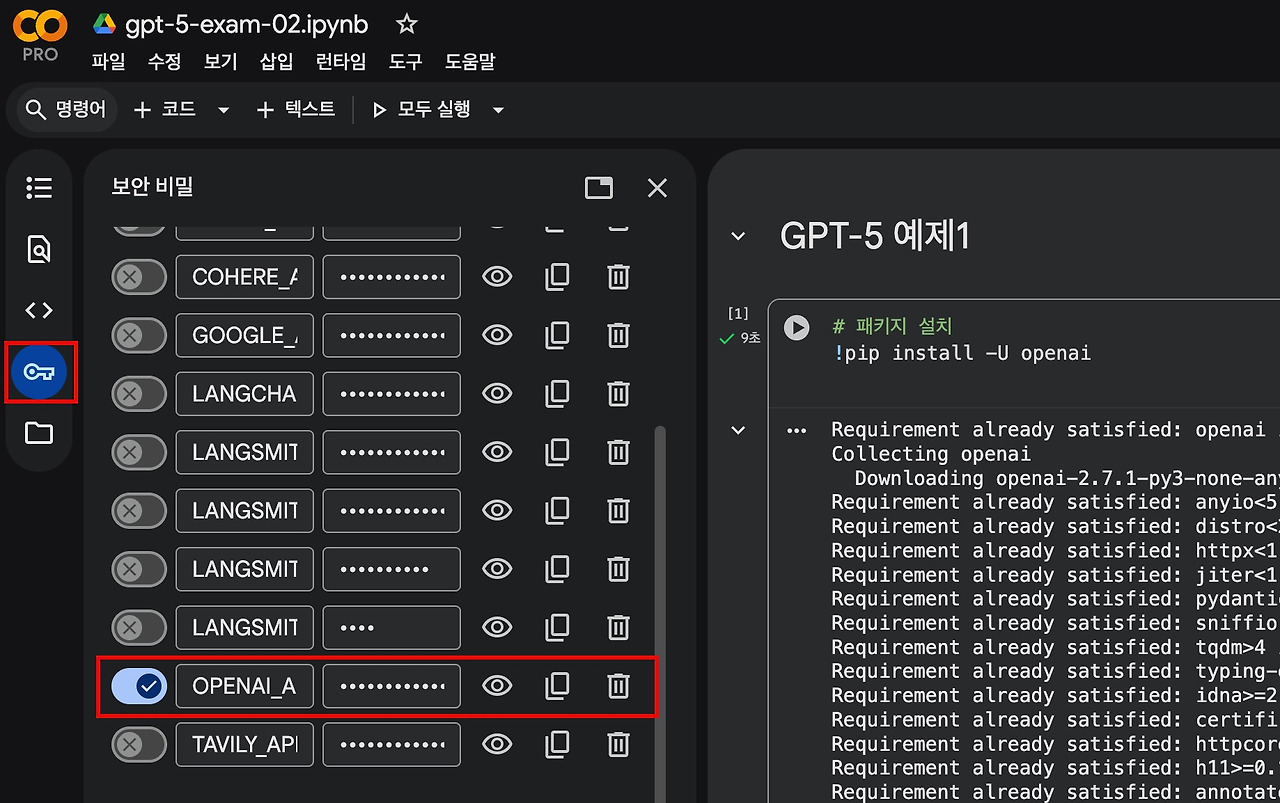Add a new 텍스트 cell
Viewport: 1280px width, 803px height.
(296, 110)
